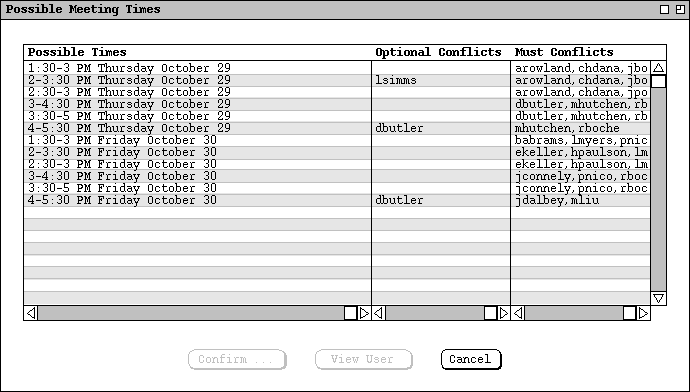
Task: Click right arrow of Must Conflicts scrollbar
Action: click(x=643, y=313)
